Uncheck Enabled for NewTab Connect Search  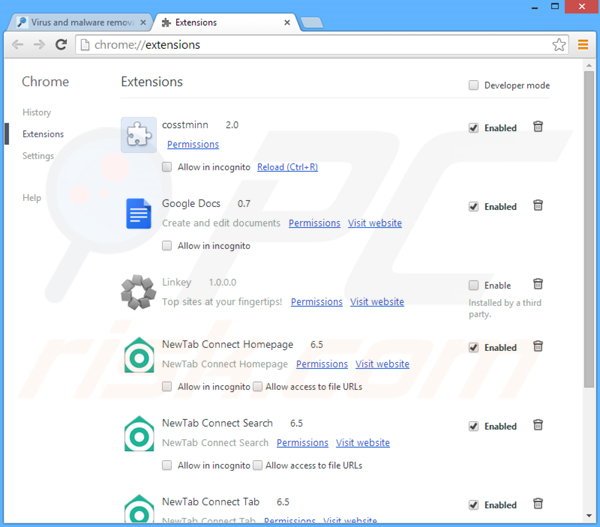473,426
